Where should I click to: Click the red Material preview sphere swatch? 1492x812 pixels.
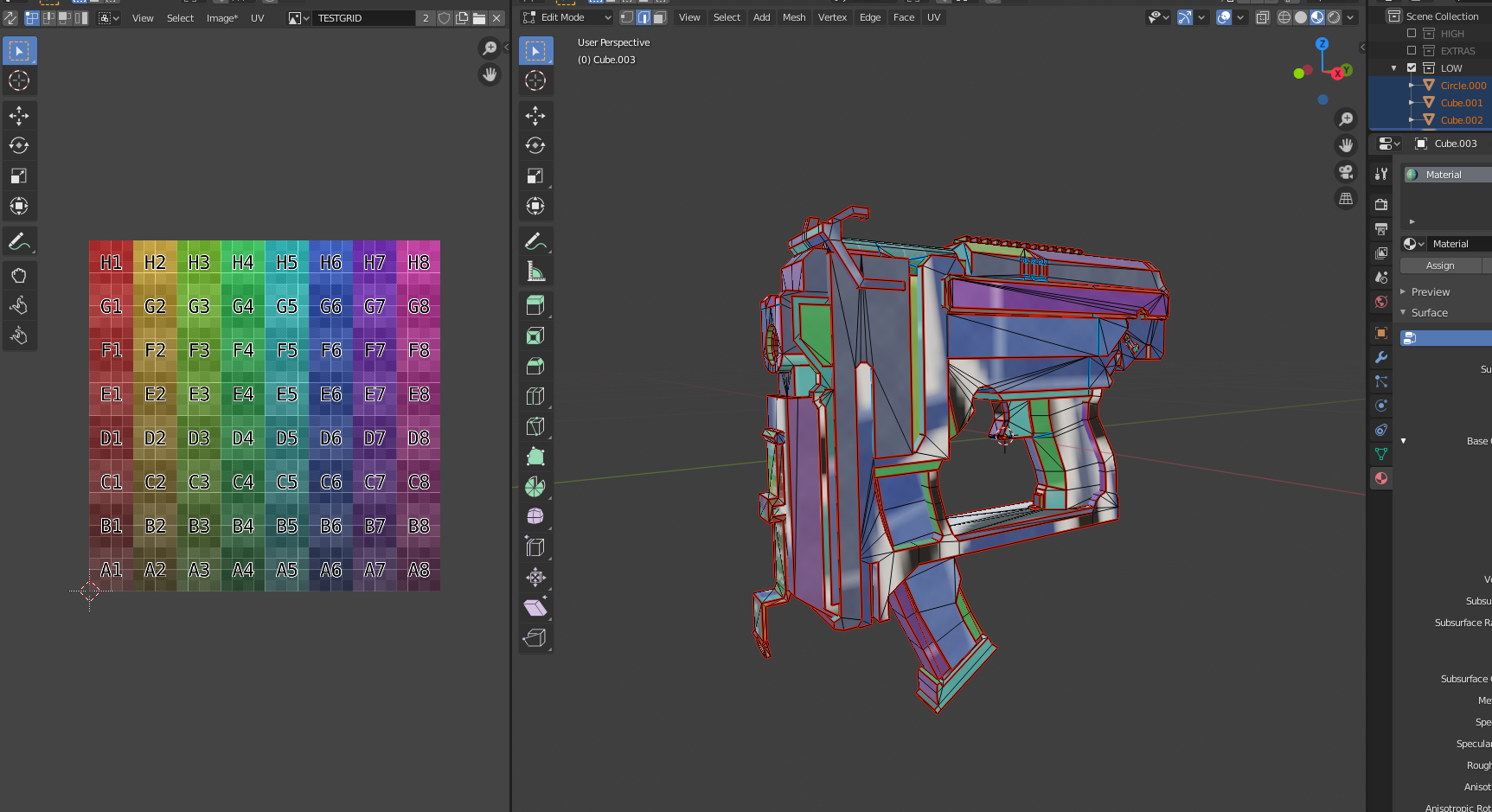(x=1380, y=477)
